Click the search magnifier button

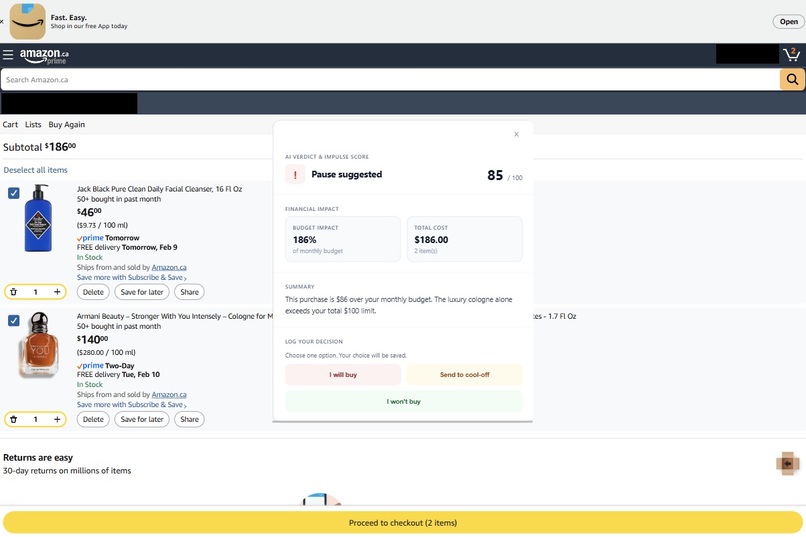792,80
